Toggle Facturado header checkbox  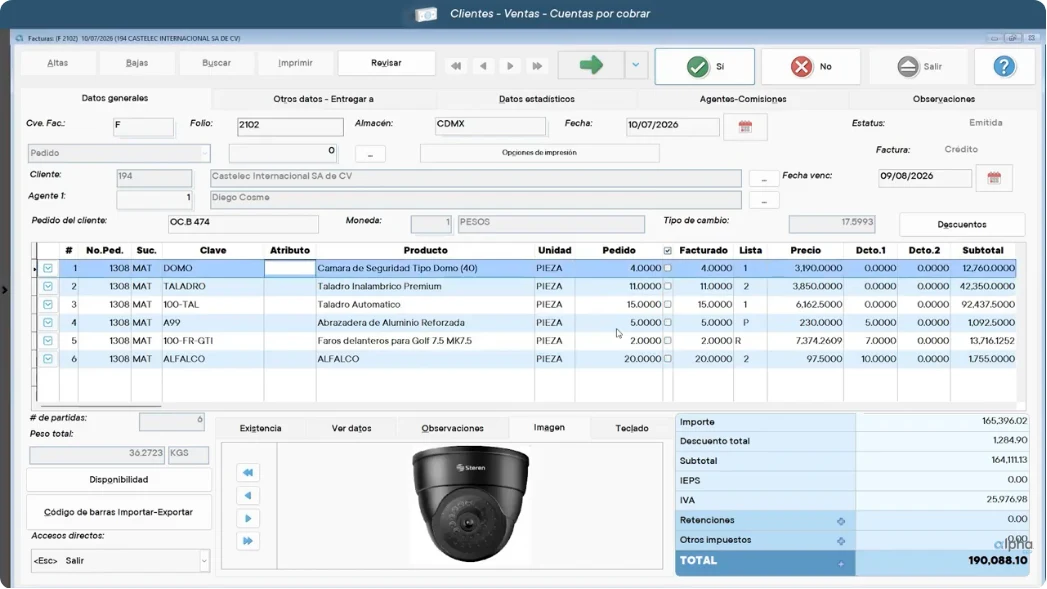click(x=667, y=250)
